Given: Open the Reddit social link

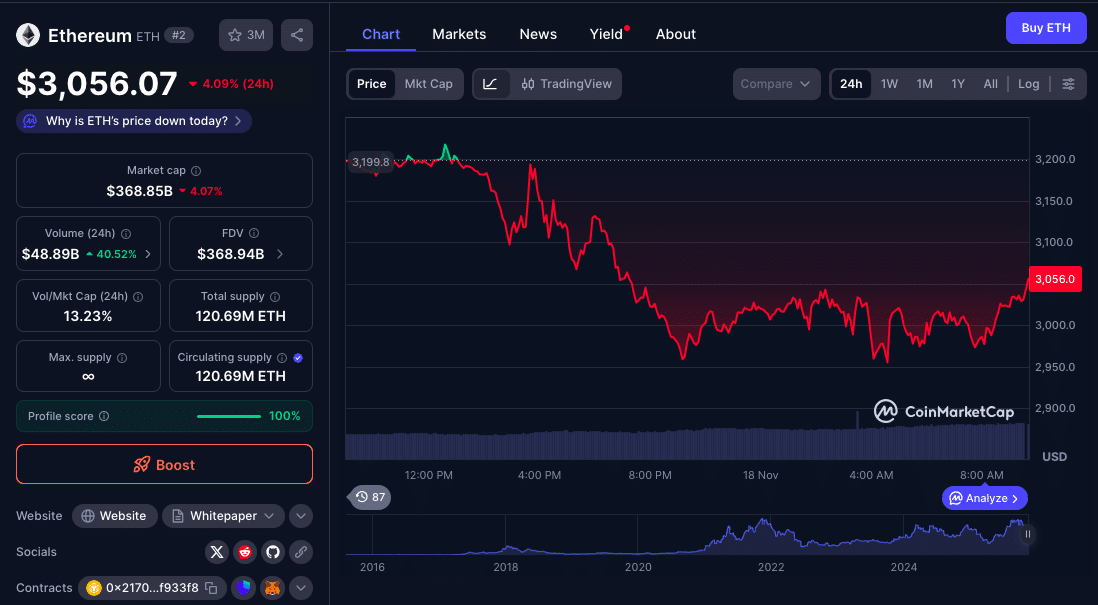Looking at the screenshot, I should [x=245, y=552].
